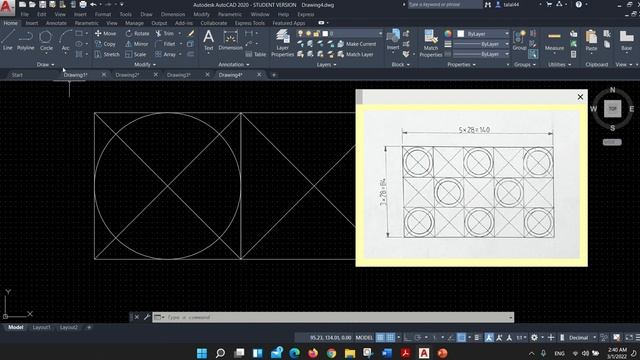Image resolution: width=640 pixels, height=360 pixels.
Task: Toggle ortho mode in status bar
Action: tap(408, 338)
